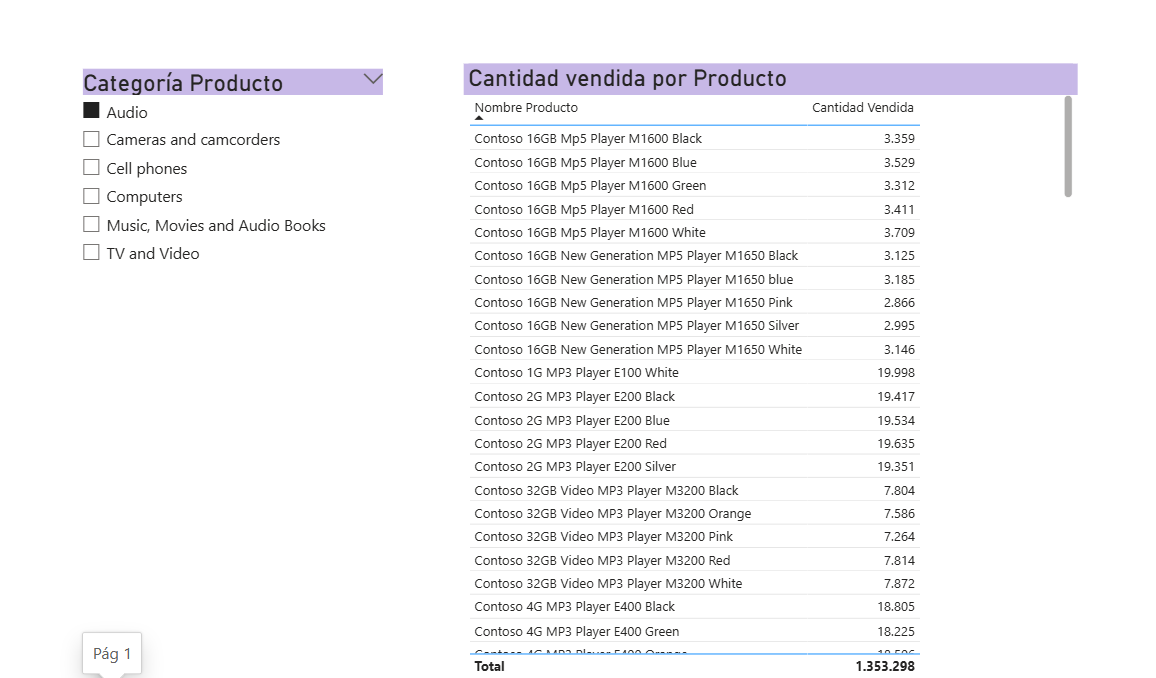Select row Contoso 2G MP3 Player E200 Red

(694, 444)
